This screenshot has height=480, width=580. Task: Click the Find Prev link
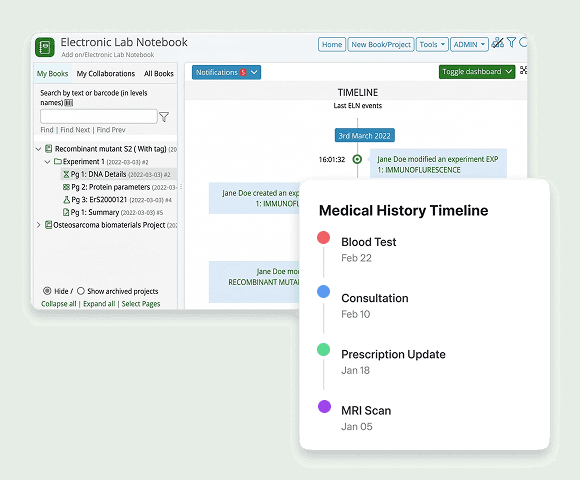click(x=111, y=130)
